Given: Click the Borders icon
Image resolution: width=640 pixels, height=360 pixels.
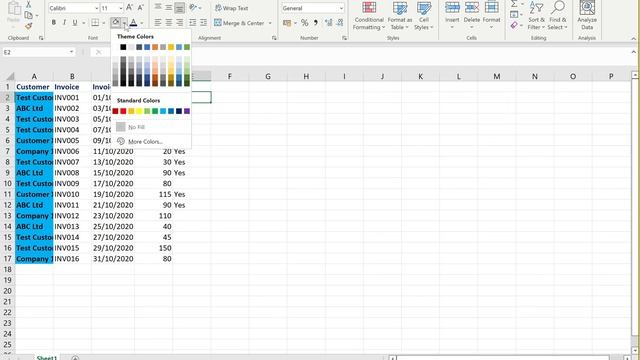Looking at the screenshot, I should pos(95,23).
